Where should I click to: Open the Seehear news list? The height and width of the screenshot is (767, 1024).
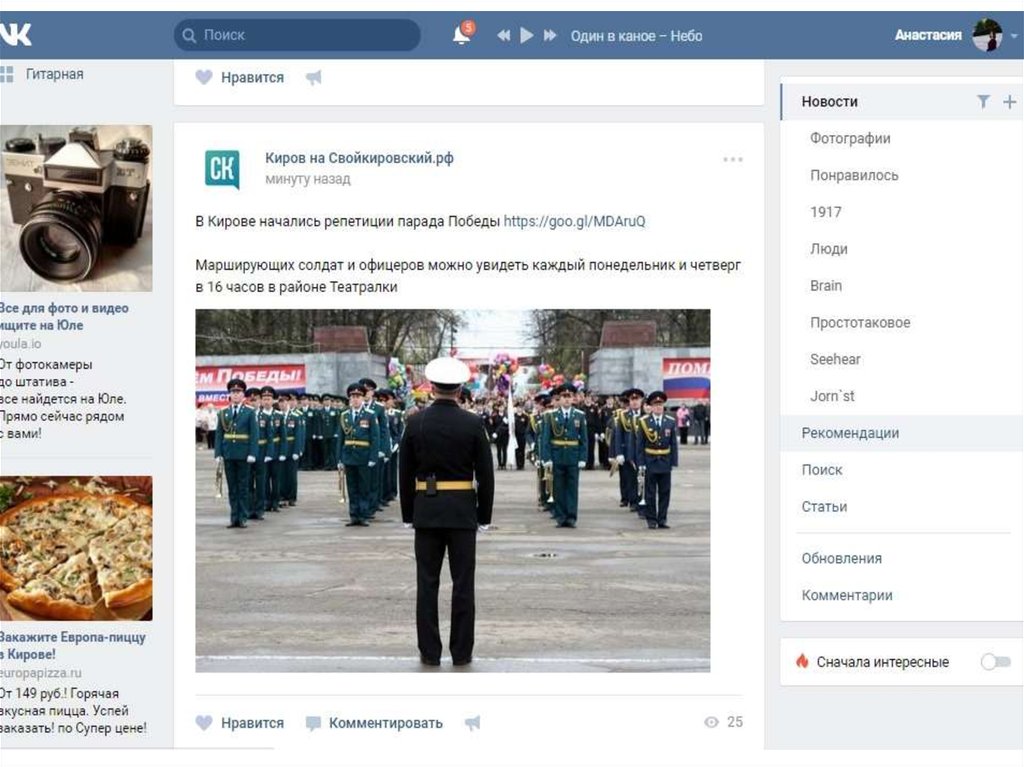tap(835, 359)
